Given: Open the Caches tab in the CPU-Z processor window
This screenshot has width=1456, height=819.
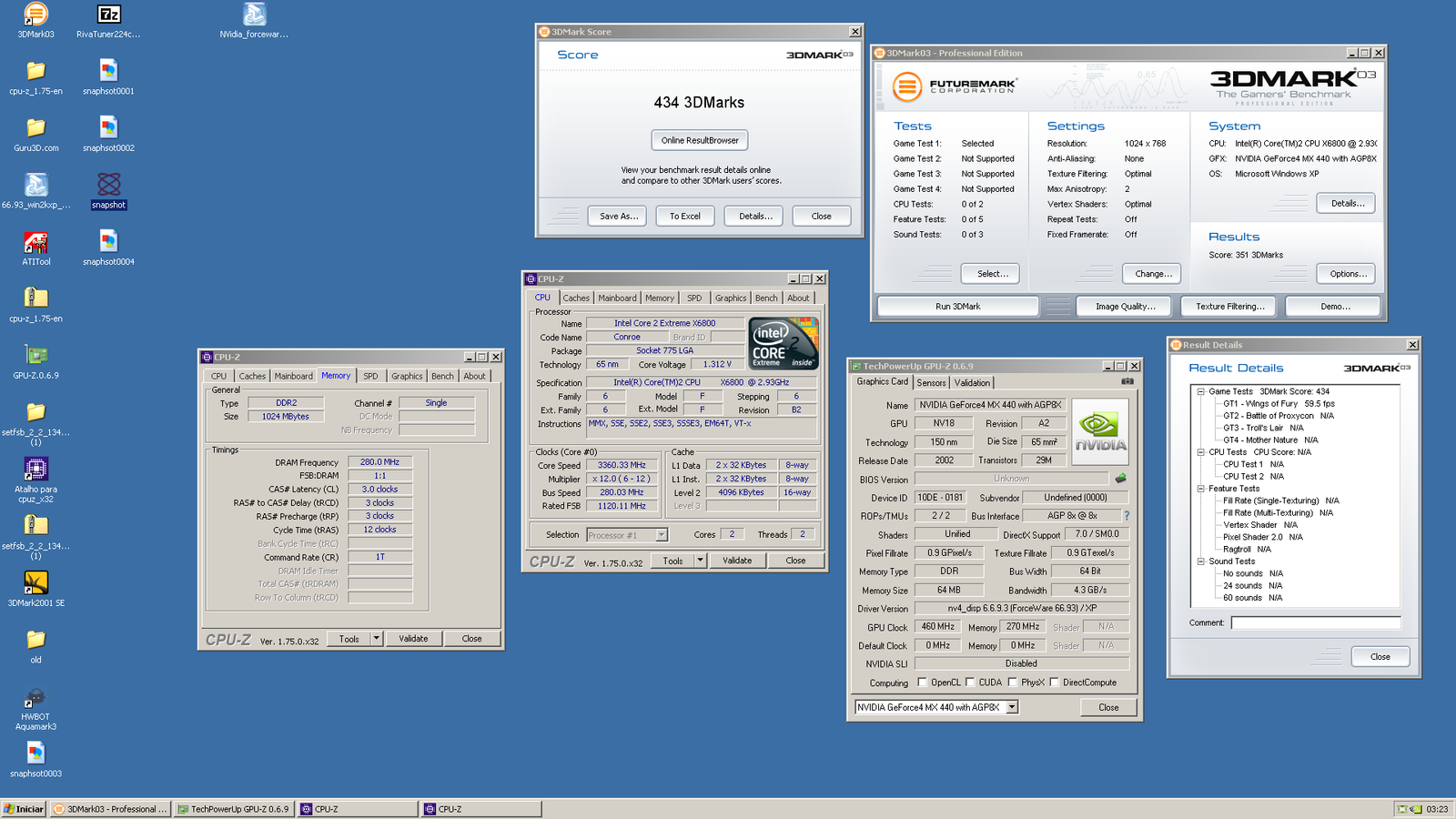Looking at the screenshot, I should (576, 298).
